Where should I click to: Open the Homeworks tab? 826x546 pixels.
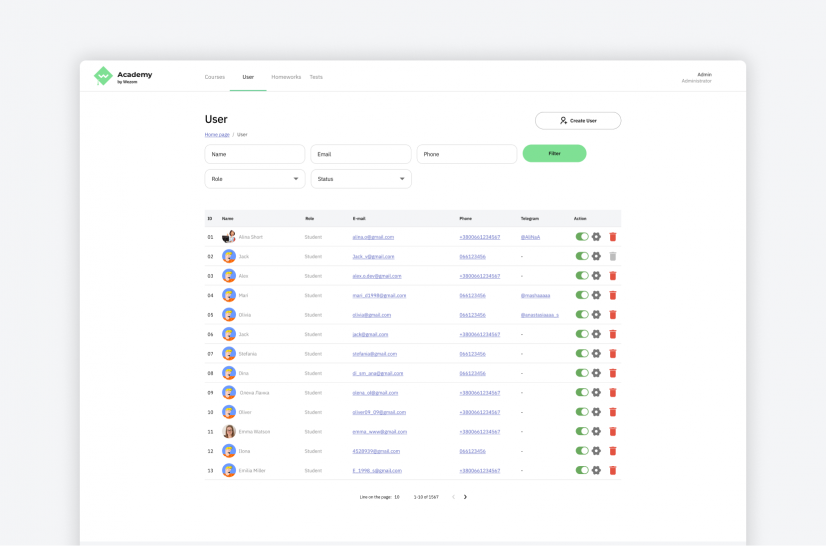(x=286, y=77)
